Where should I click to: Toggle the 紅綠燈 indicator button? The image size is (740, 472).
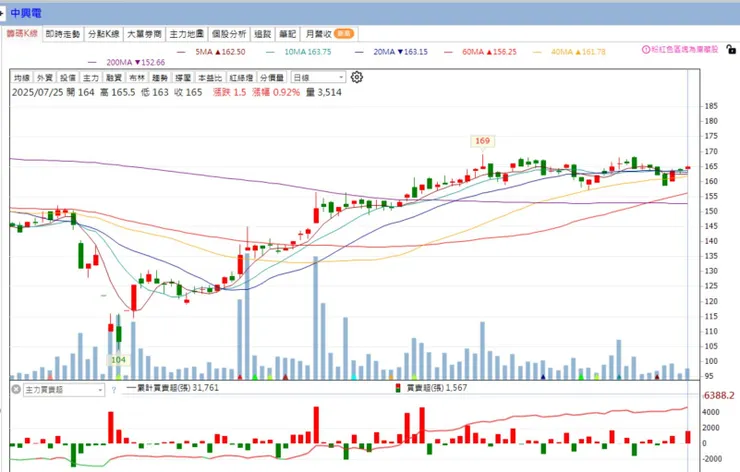(x=241, y=77)
